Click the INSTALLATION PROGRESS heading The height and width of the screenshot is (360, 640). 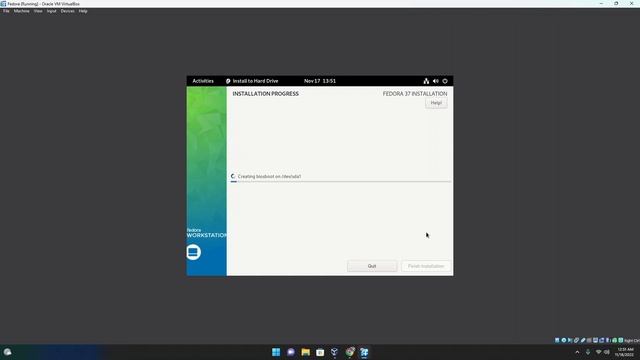click(x=265, y=93)
